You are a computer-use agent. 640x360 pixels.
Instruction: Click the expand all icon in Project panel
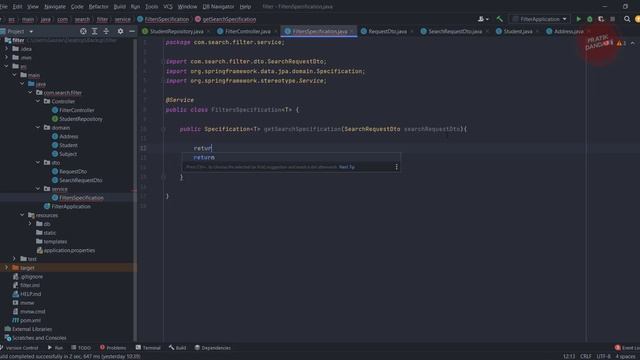[x=95, y=31]
